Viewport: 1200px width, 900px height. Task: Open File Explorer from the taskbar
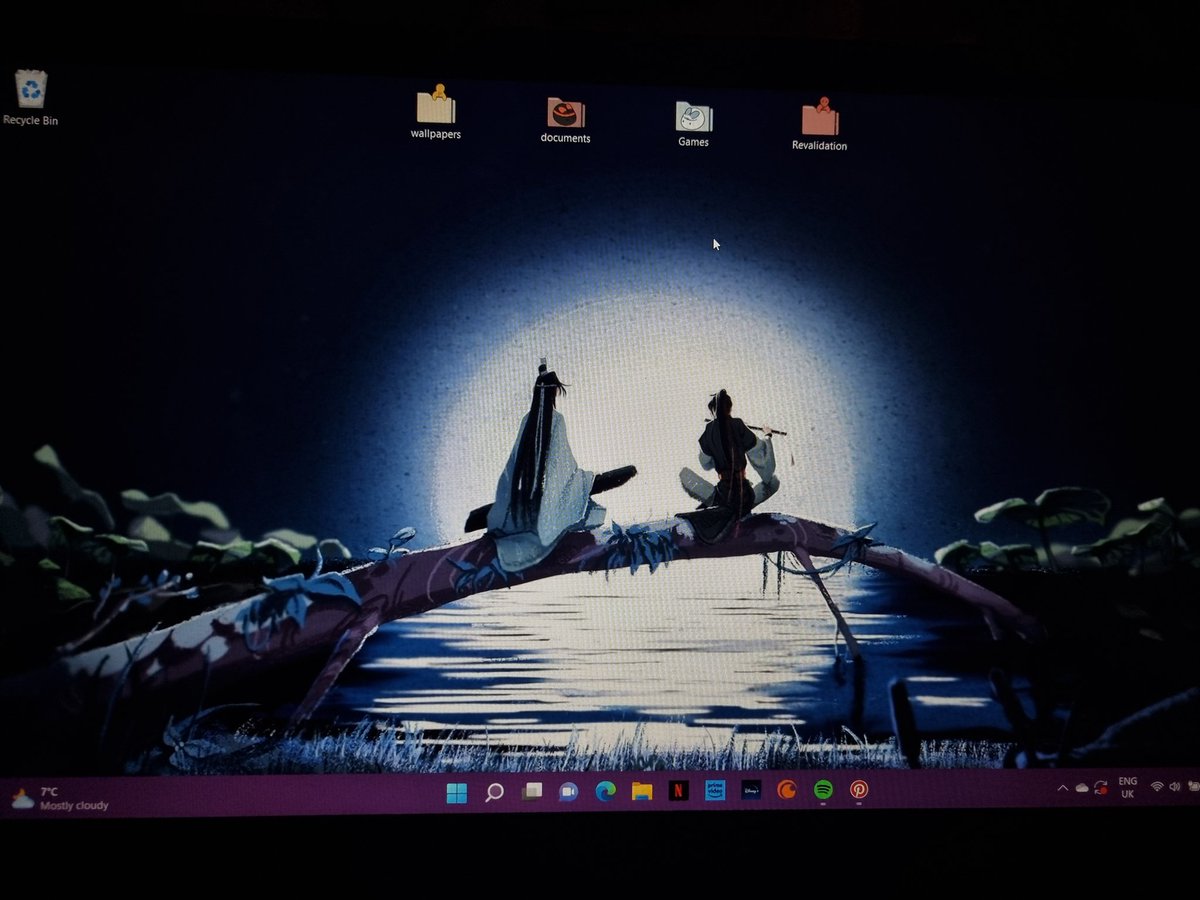coord(642,791)
